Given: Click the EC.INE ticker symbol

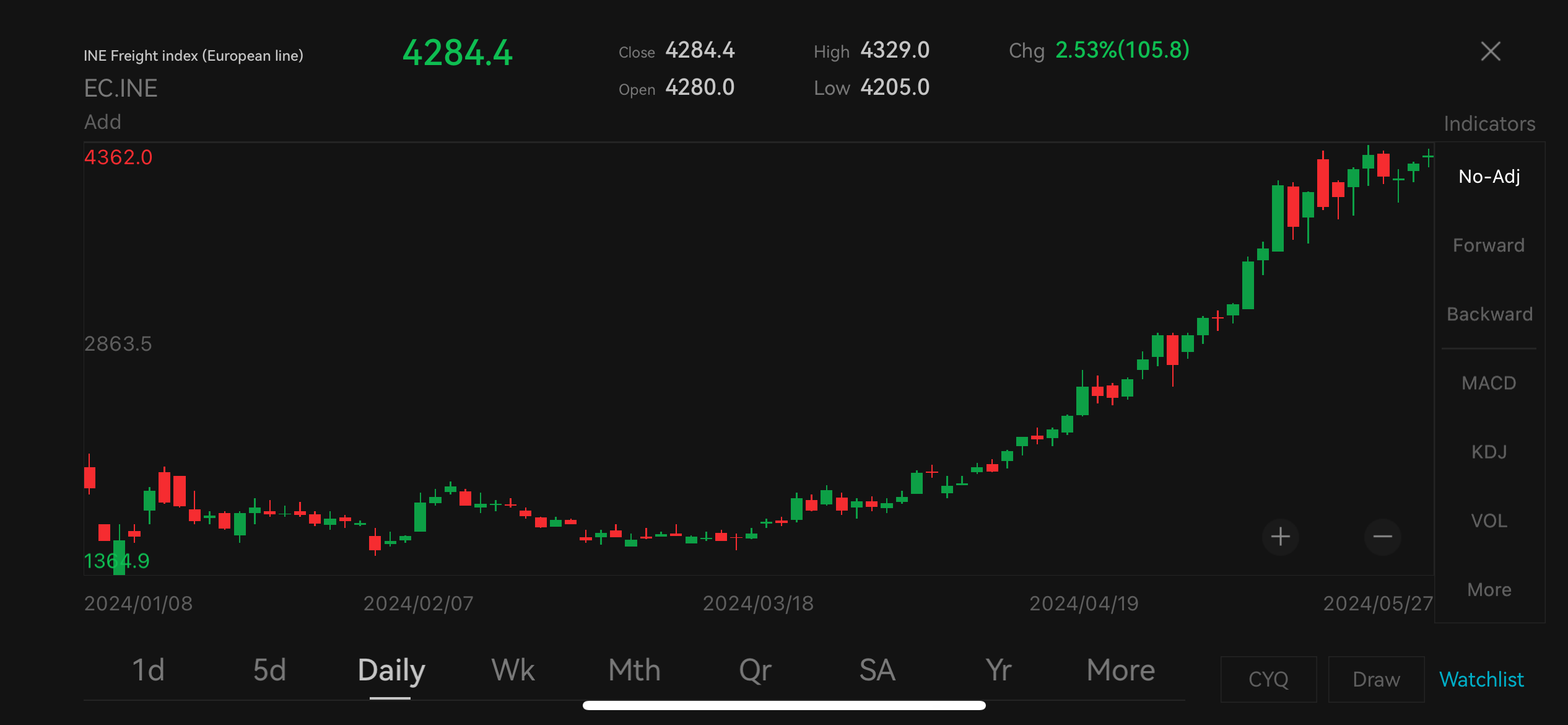Looking at the screenshot, I should pos(121,89).
